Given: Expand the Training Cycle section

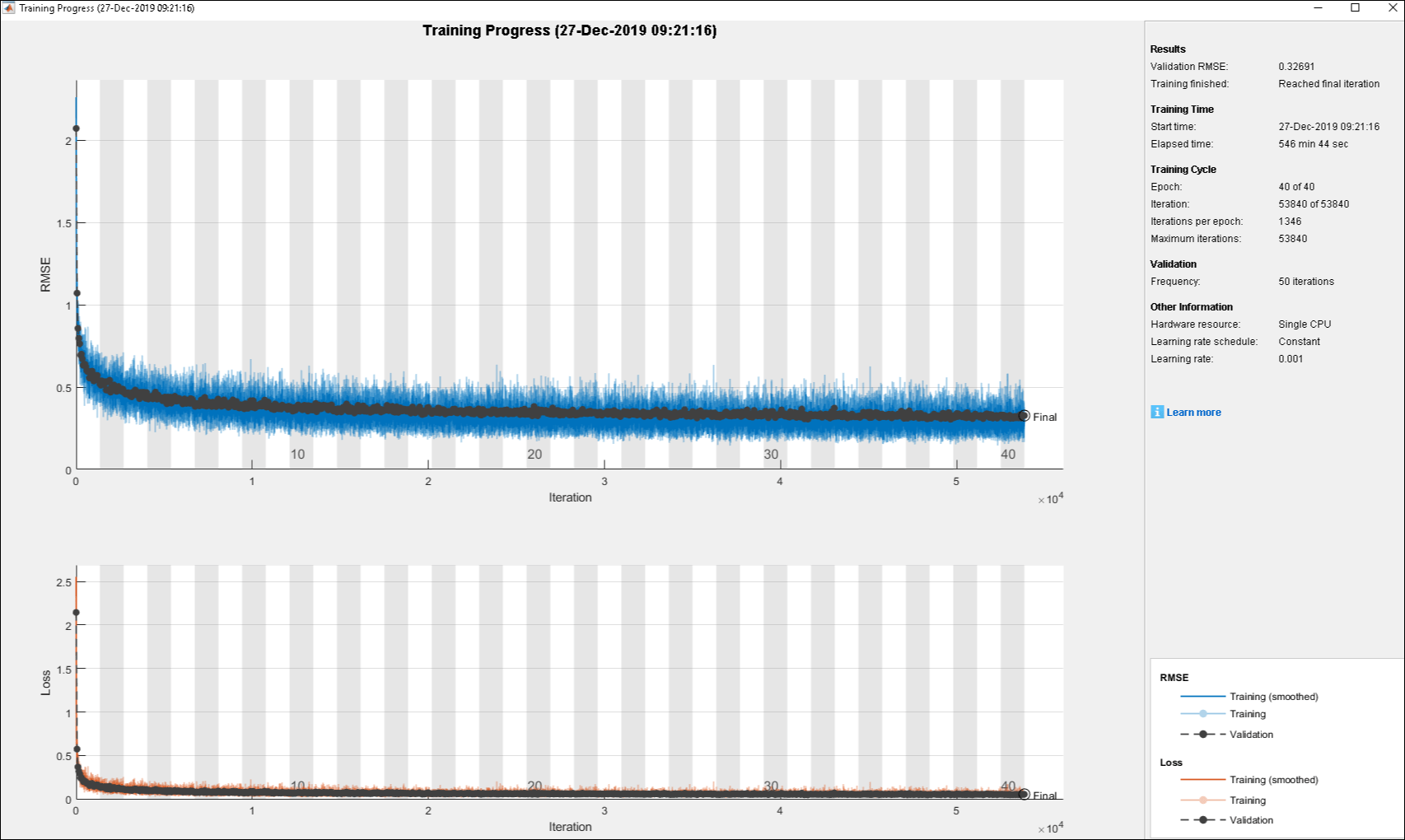Looking at the screenshot, I should [1183, 169].
